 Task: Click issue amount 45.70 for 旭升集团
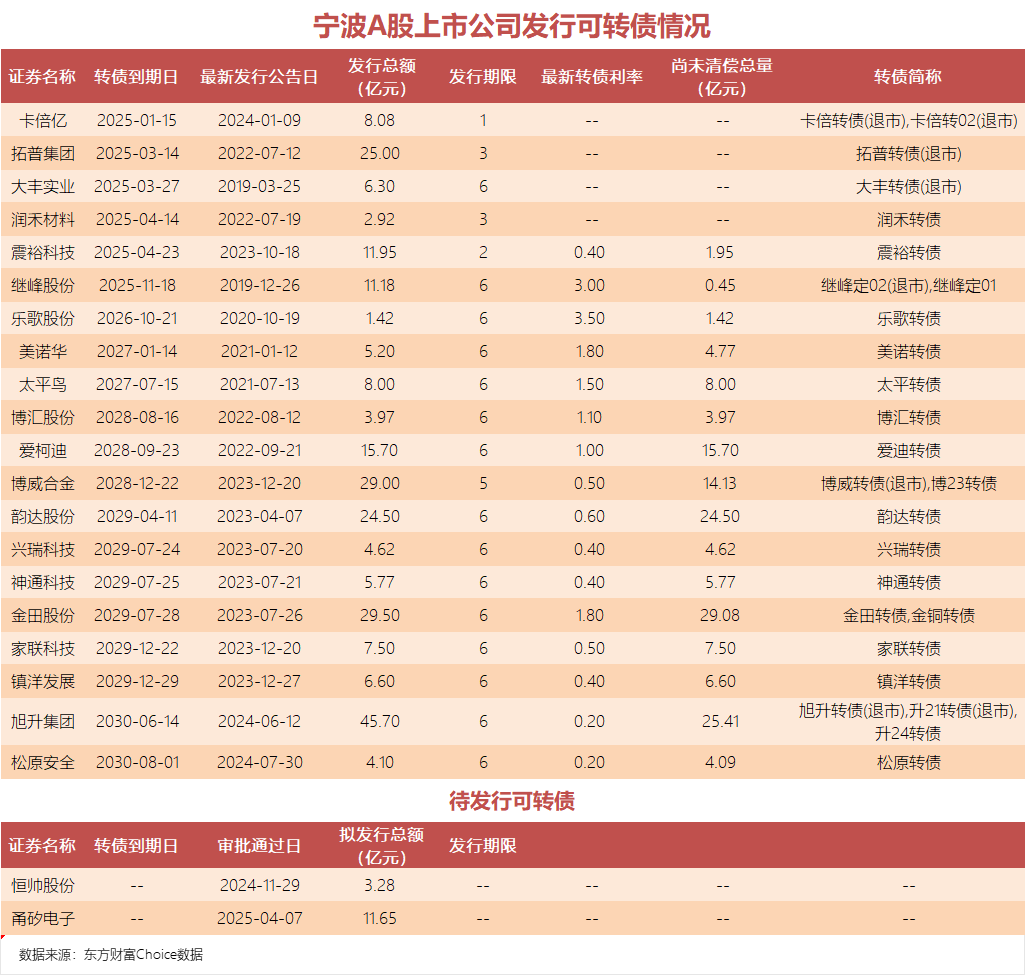pyautogui.click(x=380, y=721)
